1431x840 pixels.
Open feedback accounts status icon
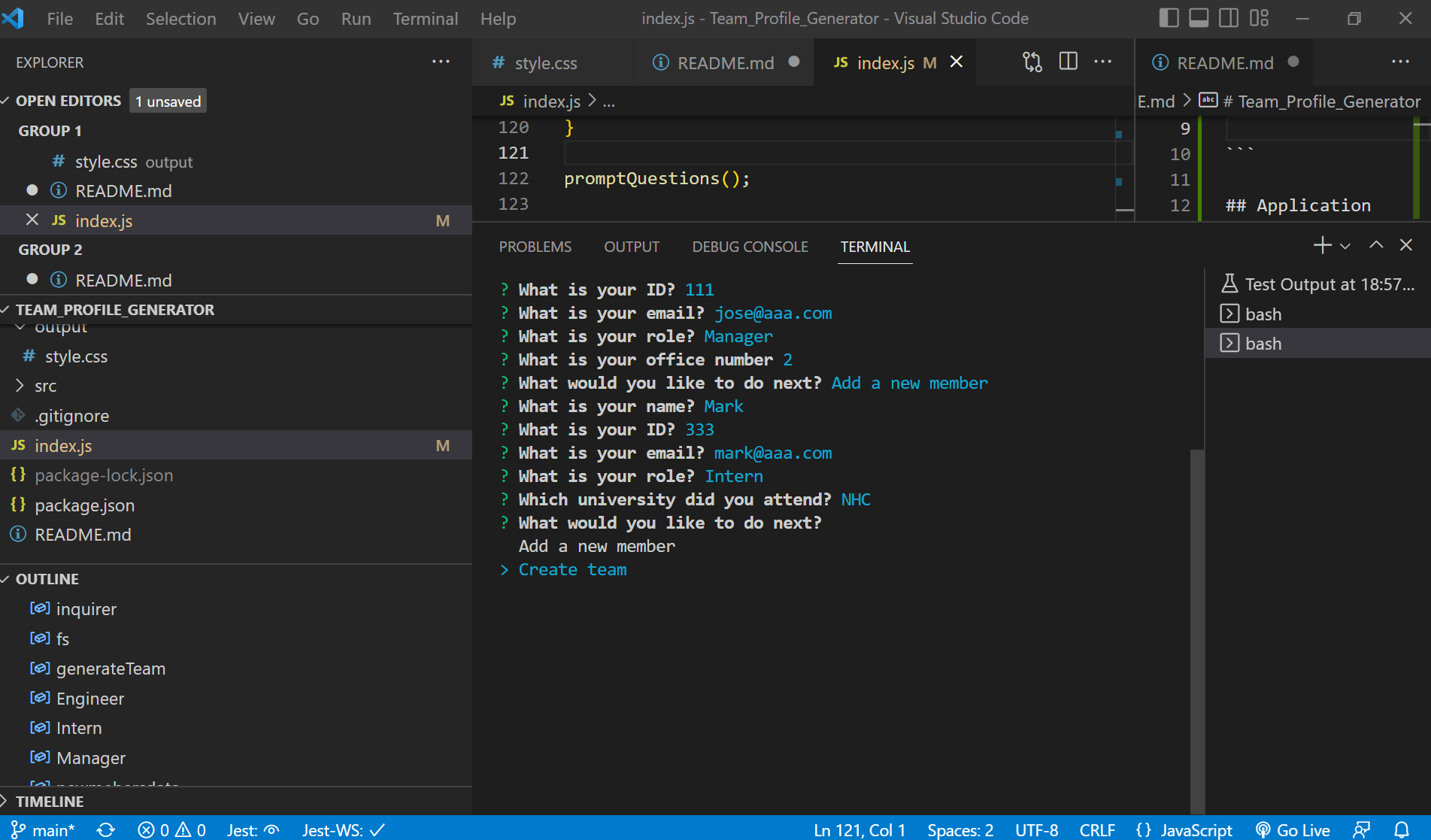pos(1361,829)
